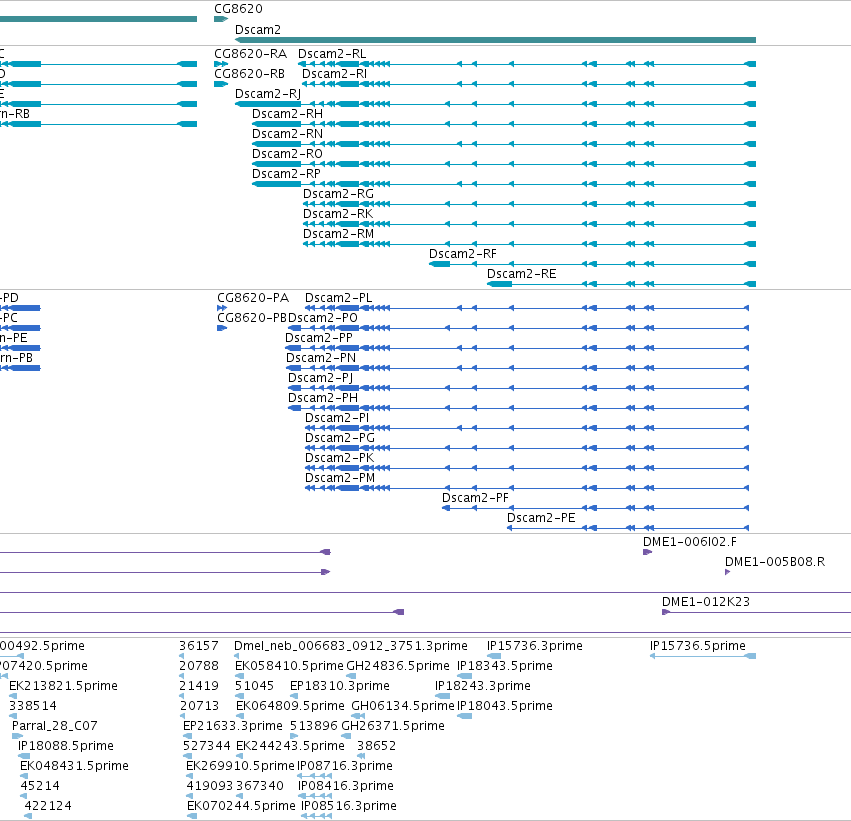Click IP08716.3prime EST label

point(345,766)
